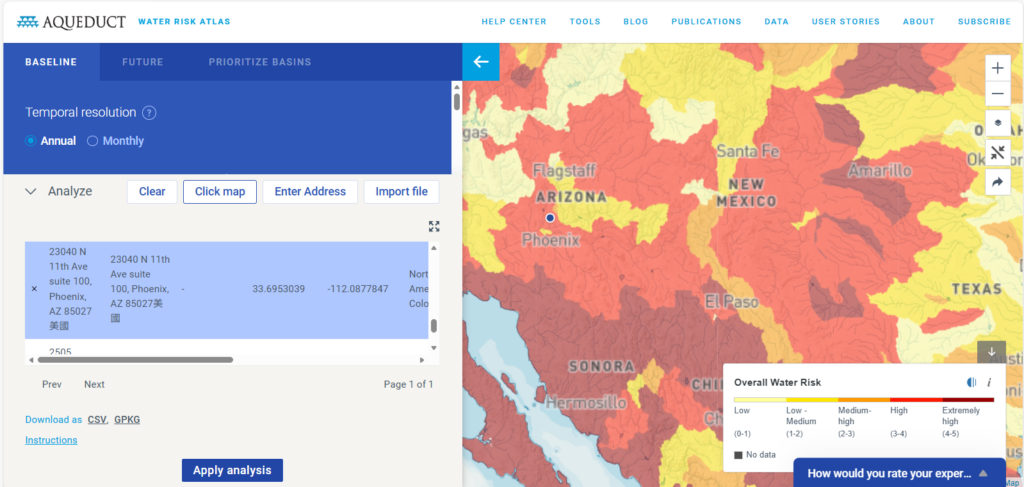Open the Prioritize Basins tab
The width and height of the screenshot is (1024, 487).
(x=259, y=62)
